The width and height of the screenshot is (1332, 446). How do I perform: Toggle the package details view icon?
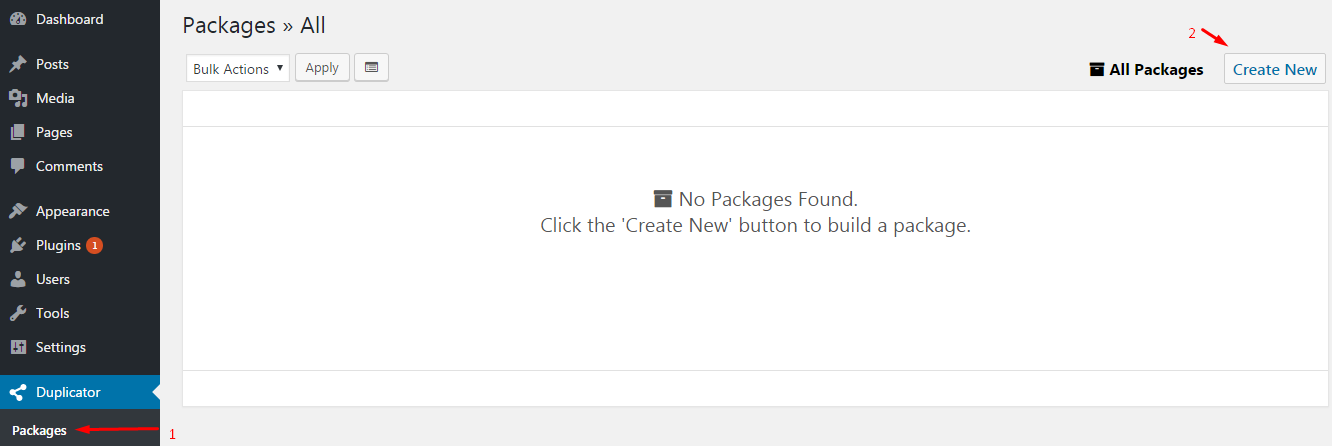pos(371,68)
